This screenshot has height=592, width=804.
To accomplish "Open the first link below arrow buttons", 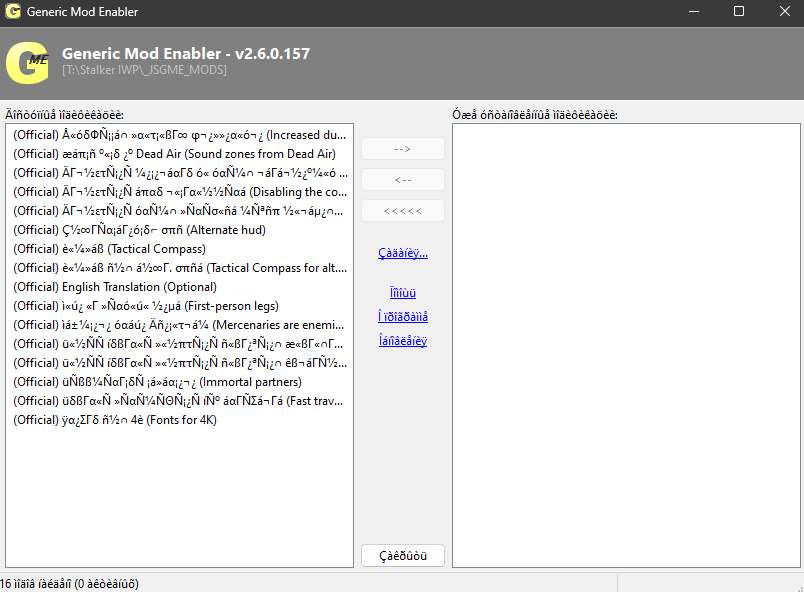I will tap(403, 253).
